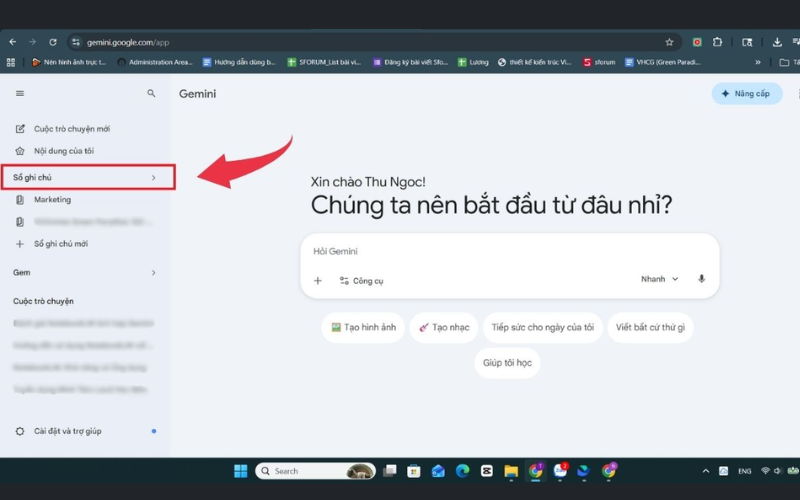This screenshot has height=500, width=800.
Task: Open the 'Administration Area...' bookmark
Action: coord(155,62)
